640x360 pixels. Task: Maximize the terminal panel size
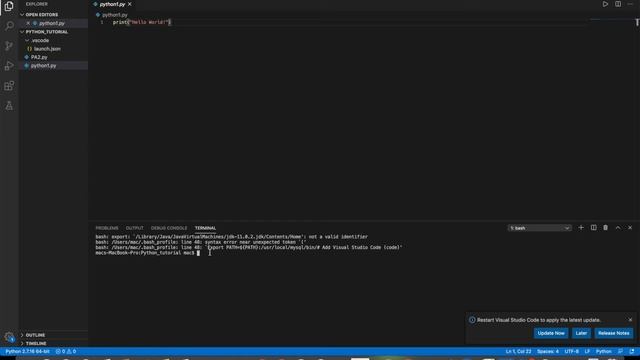click(x=618, y=228)
